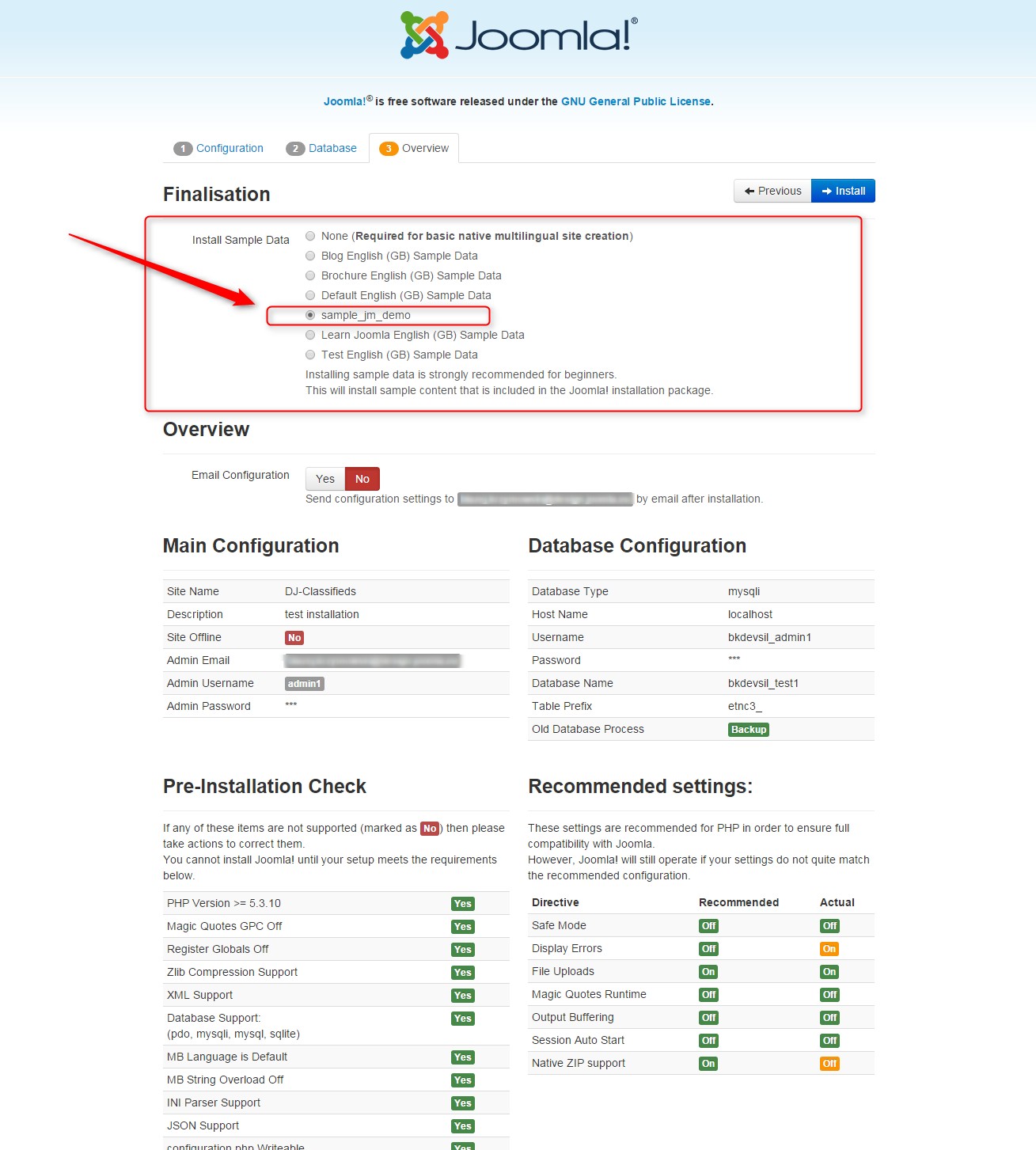Click the Yes badge for Database Support
Viewport: 1036px width, 1150px height.
(463, 1019)
